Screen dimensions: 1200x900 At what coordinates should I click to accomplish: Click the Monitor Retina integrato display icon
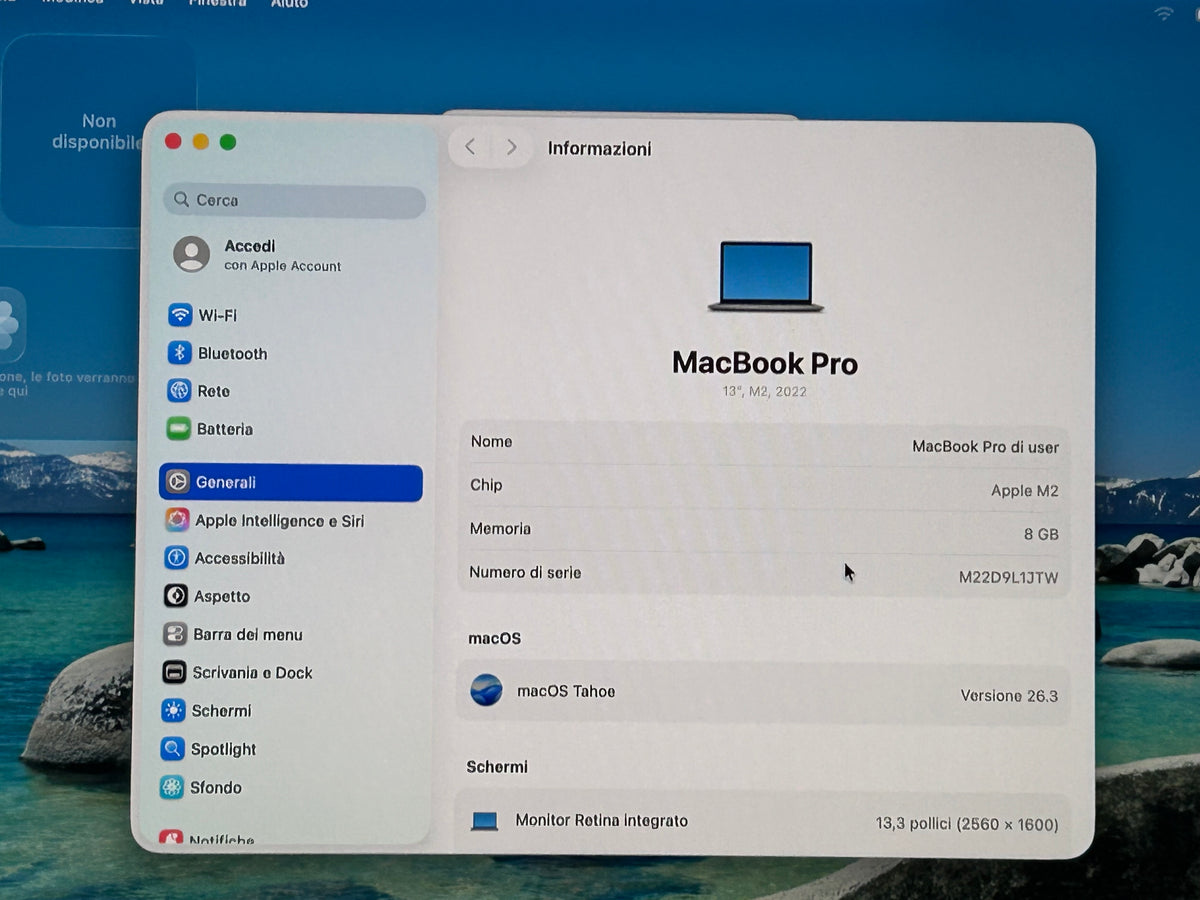coord(485,821)
